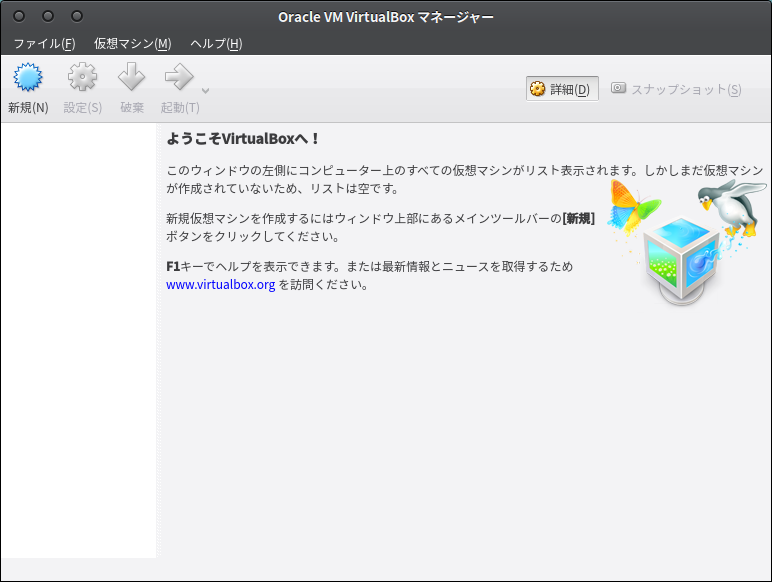
Task: Click the 破棄 discard arrow icon
Action: coord(131,77)
